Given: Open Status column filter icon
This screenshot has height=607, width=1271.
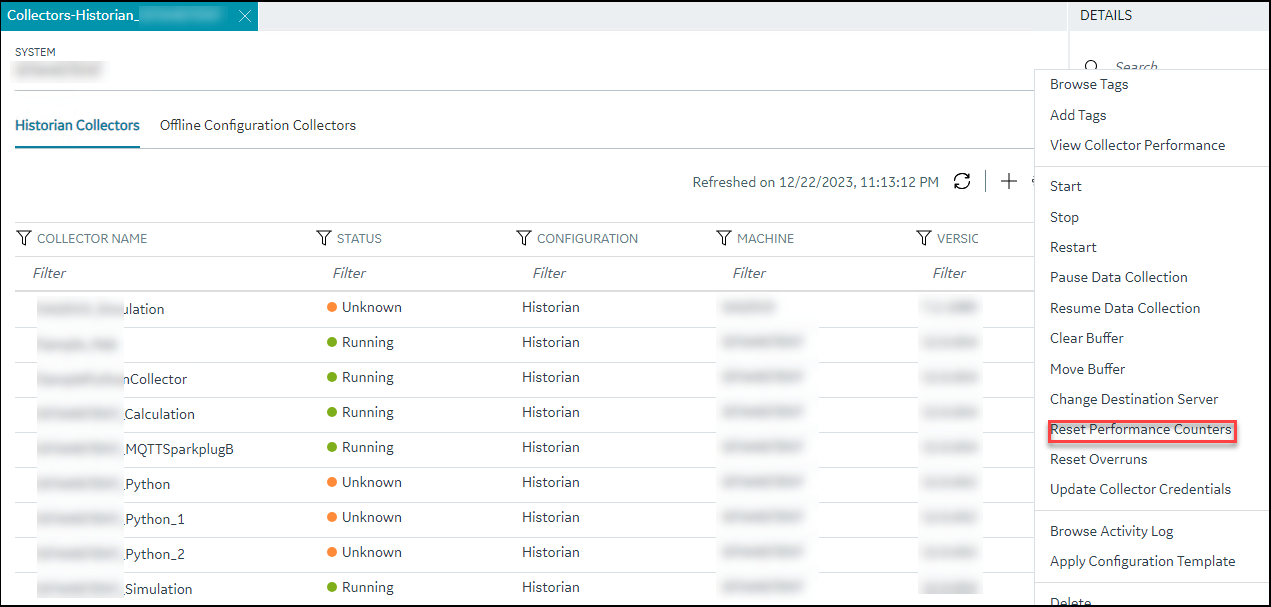Looking at the screenshot, I should (x=324, y=238).
